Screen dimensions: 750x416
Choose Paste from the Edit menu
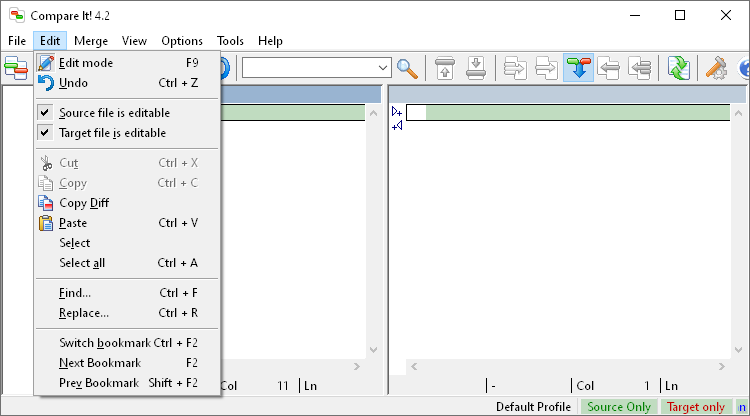(127, 223)
